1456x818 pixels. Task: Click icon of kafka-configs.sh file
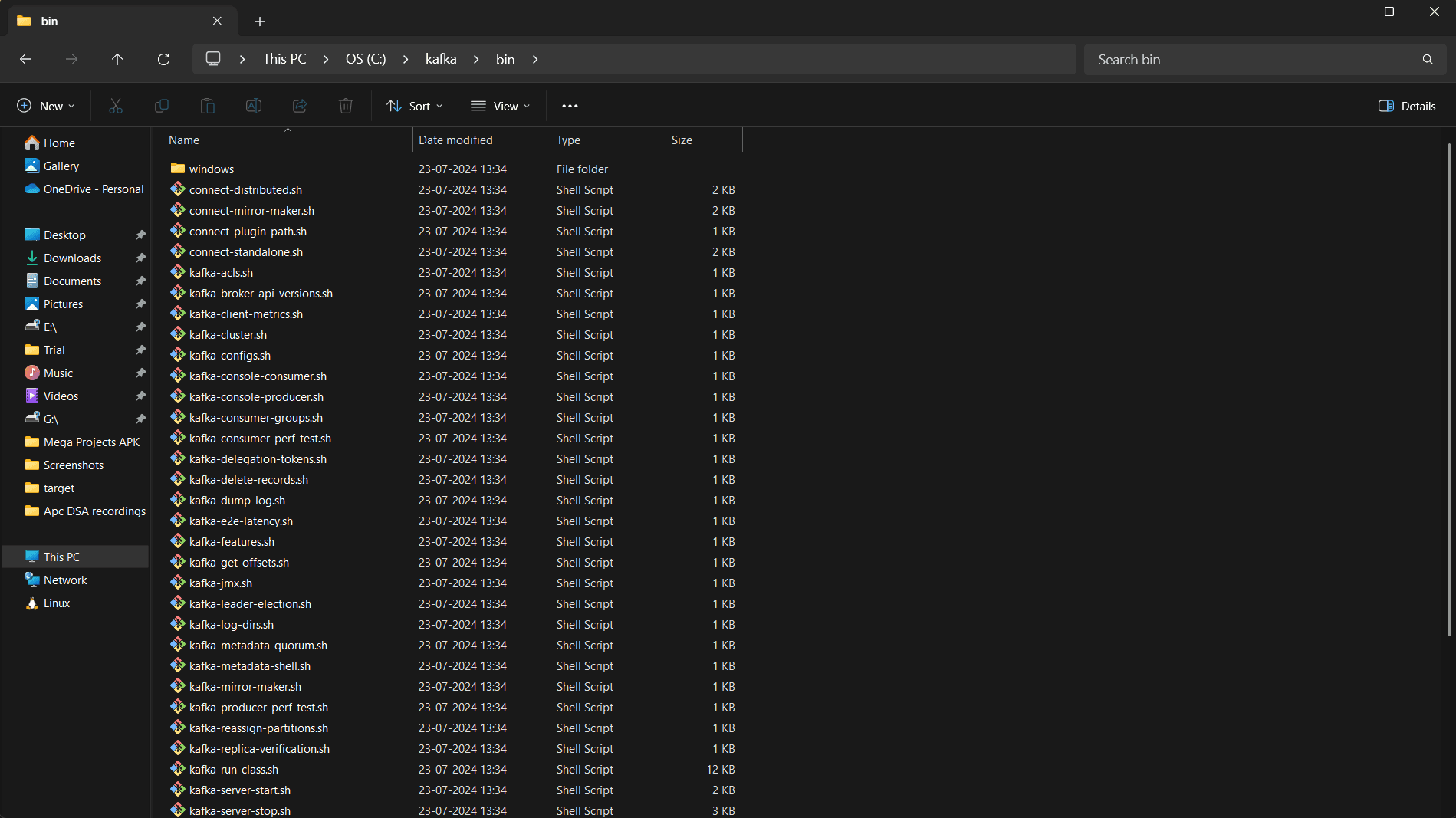(178, 354)
